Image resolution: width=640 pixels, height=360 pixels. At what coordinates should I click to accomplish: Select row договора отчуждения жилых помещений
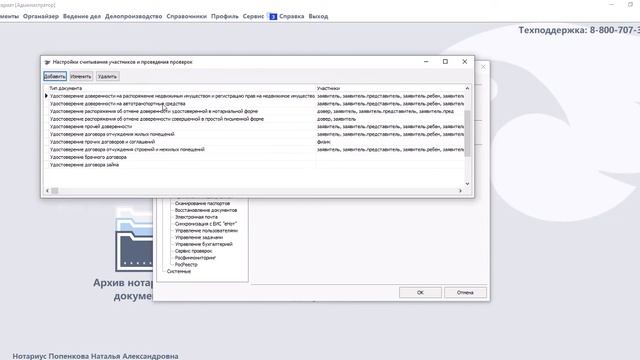(254, 134)
